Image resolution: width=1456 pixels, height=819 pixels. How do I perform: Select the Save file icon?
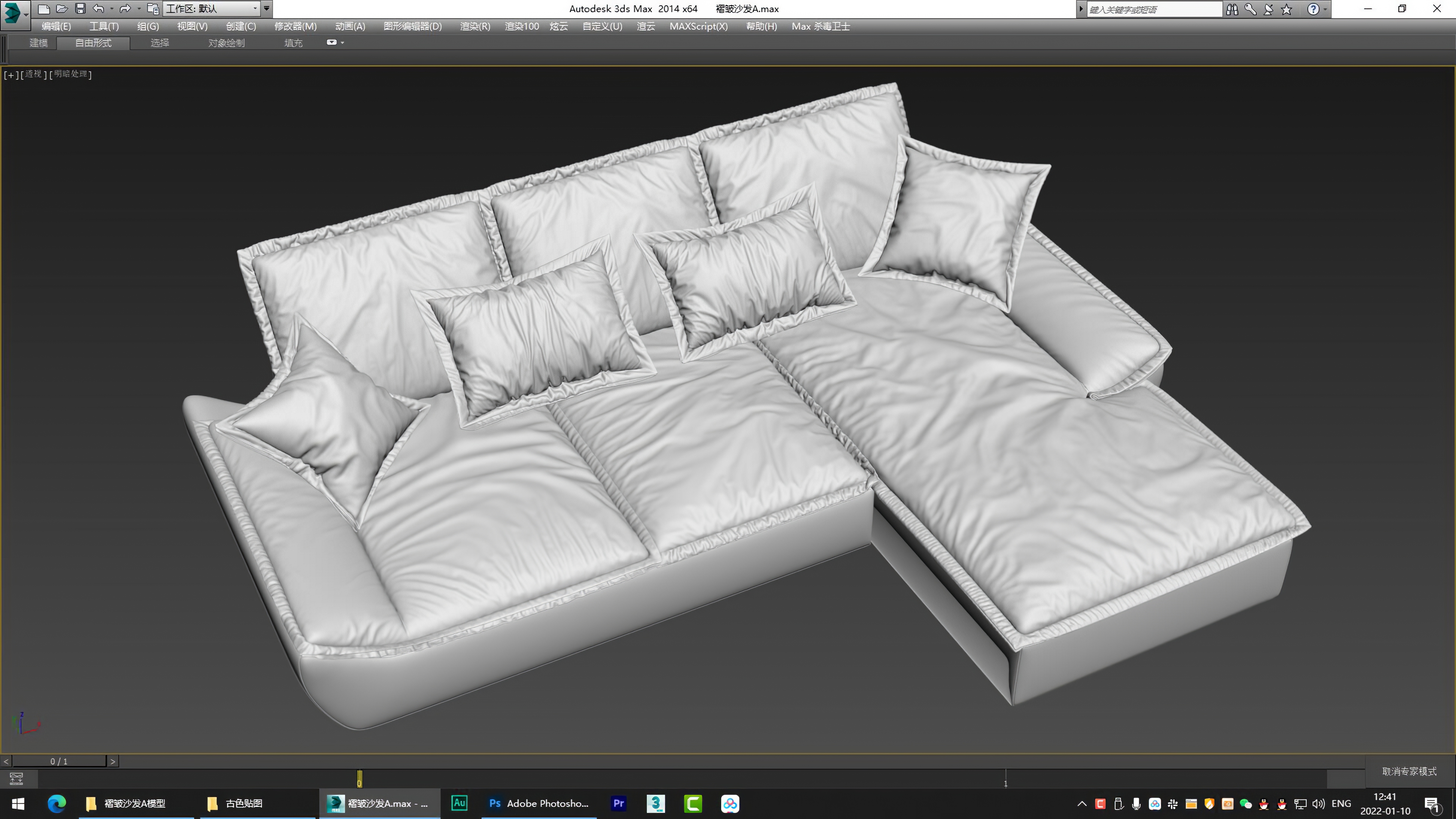coord(81,8)
